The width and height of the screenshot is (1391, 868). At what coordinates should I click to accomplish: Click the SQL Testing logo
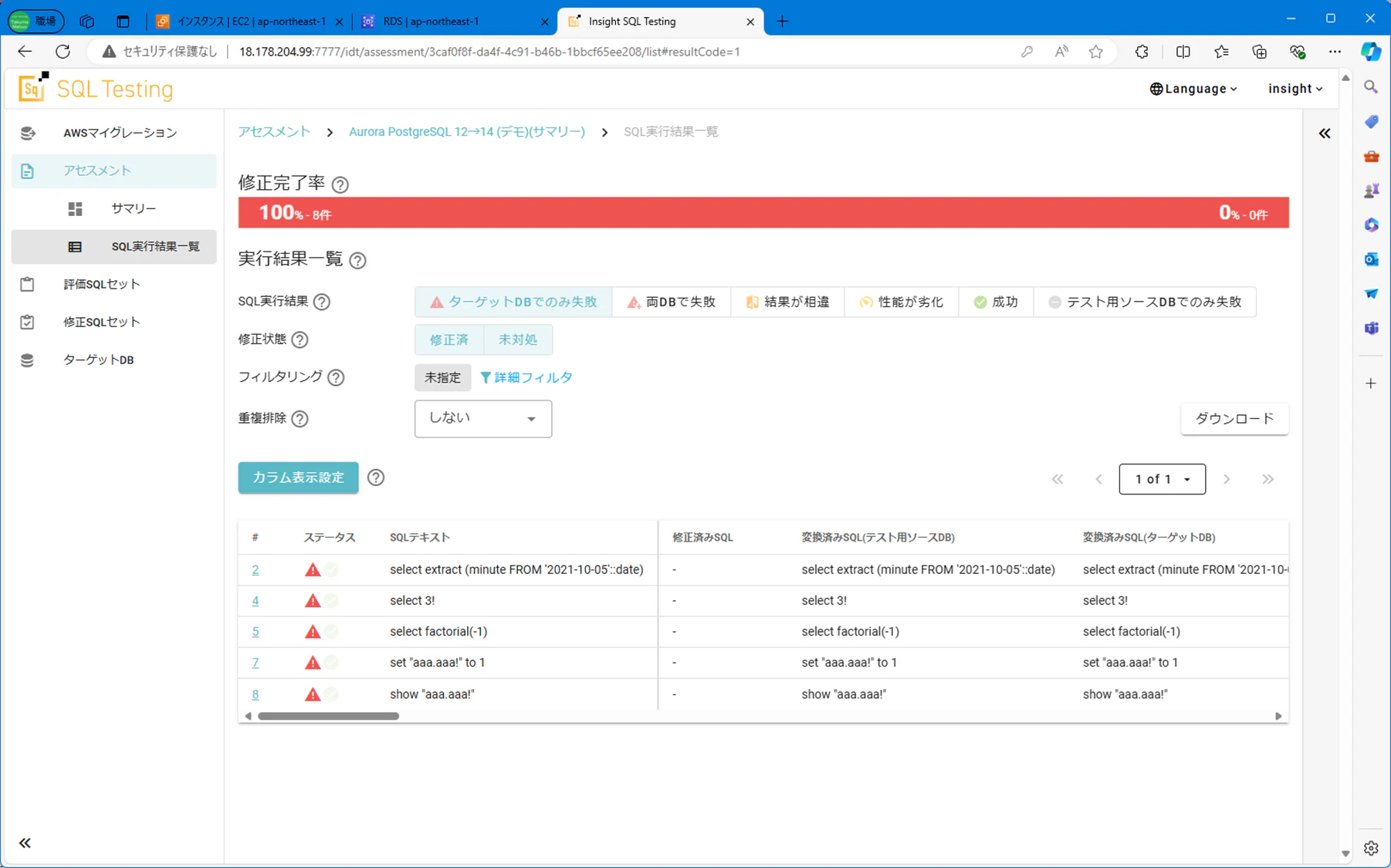[x=96, y=89]
